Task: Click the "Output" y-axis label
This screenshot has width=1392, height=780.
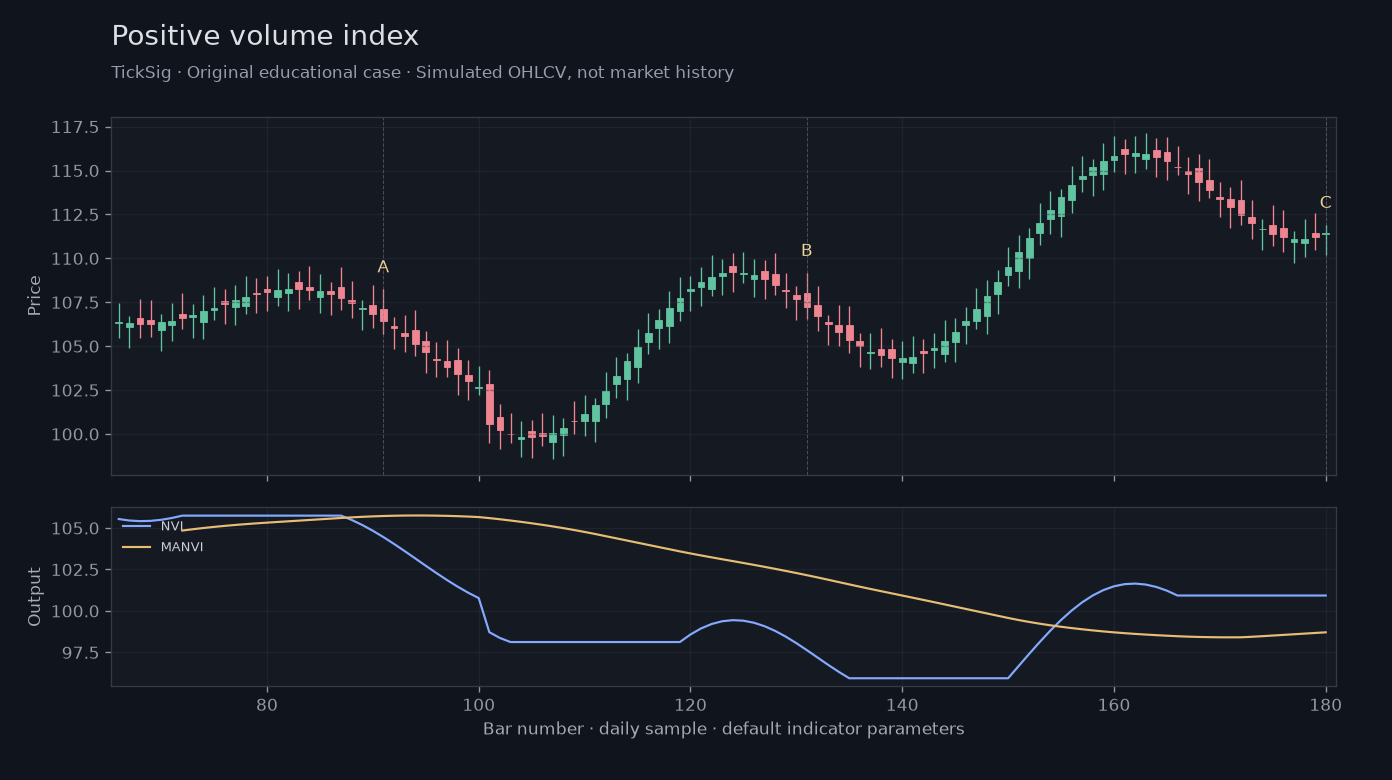Action: [x=35, y=597]
